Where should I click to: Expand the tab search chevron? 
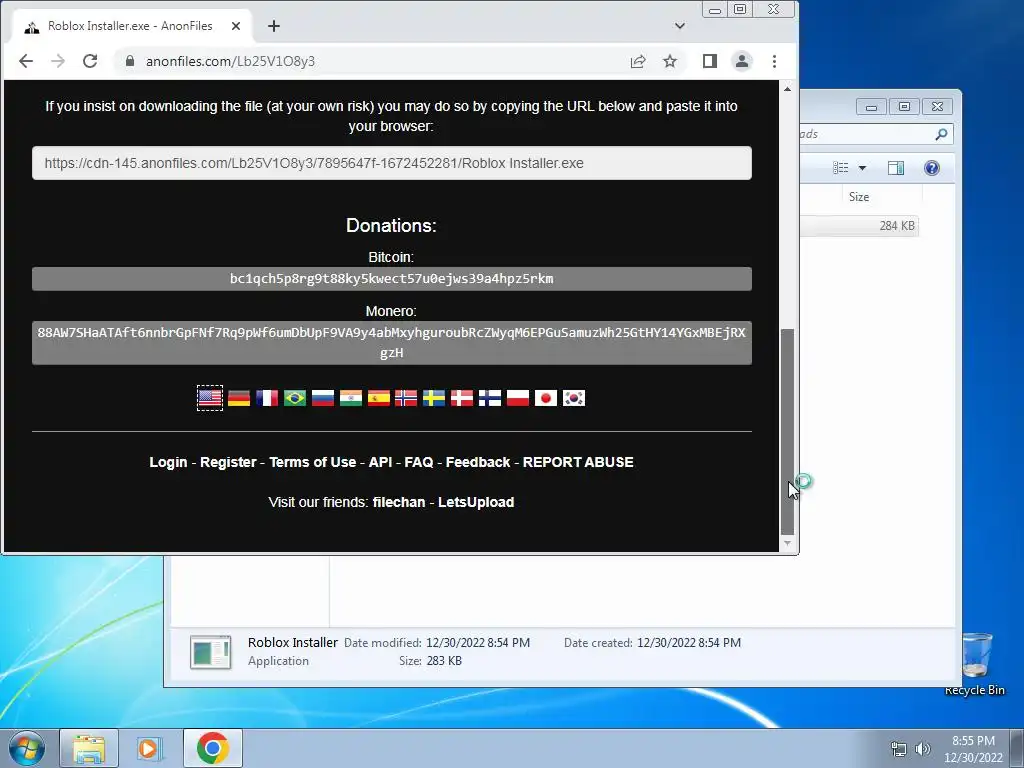tap(680, 26)
